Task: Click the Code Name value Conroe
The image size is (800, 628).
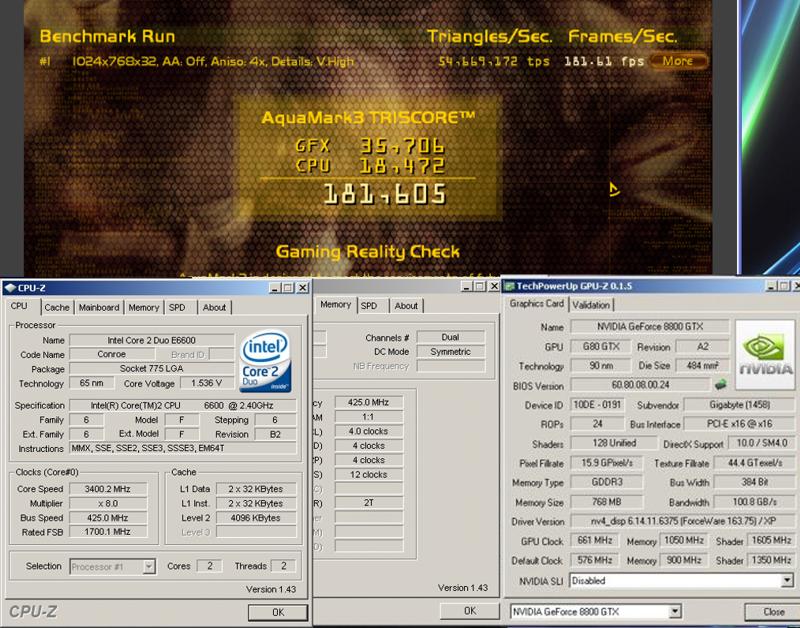Action: (x=112, y=354)
